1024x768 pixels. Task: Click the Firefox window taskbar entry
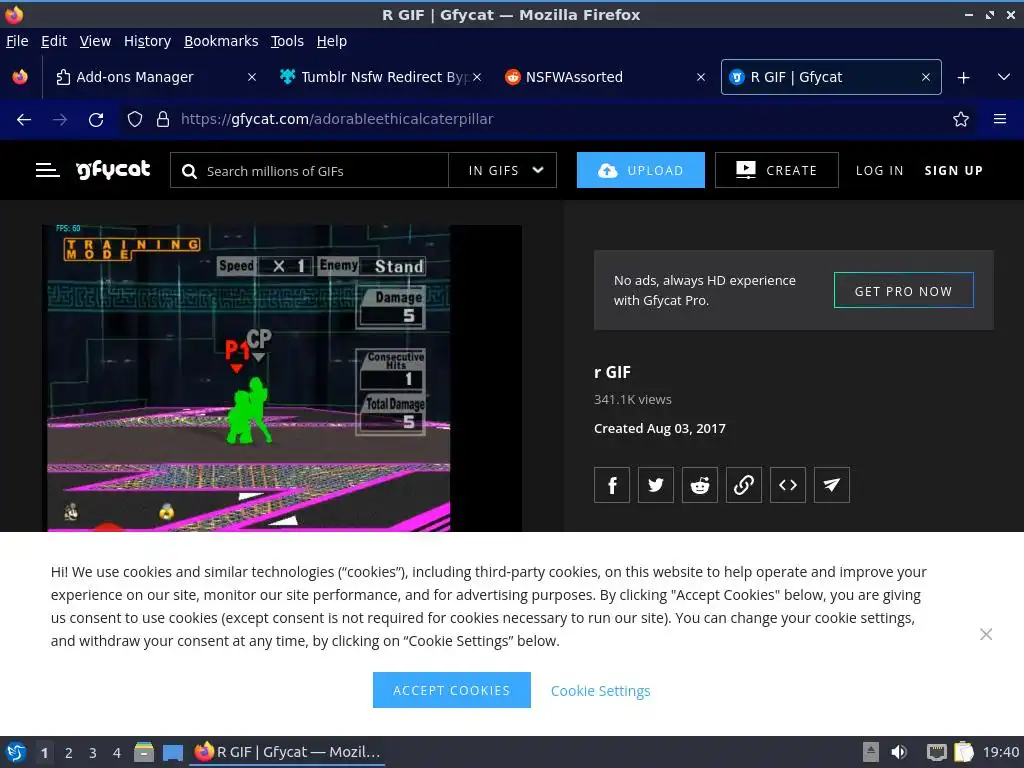(x=287, y=752)
